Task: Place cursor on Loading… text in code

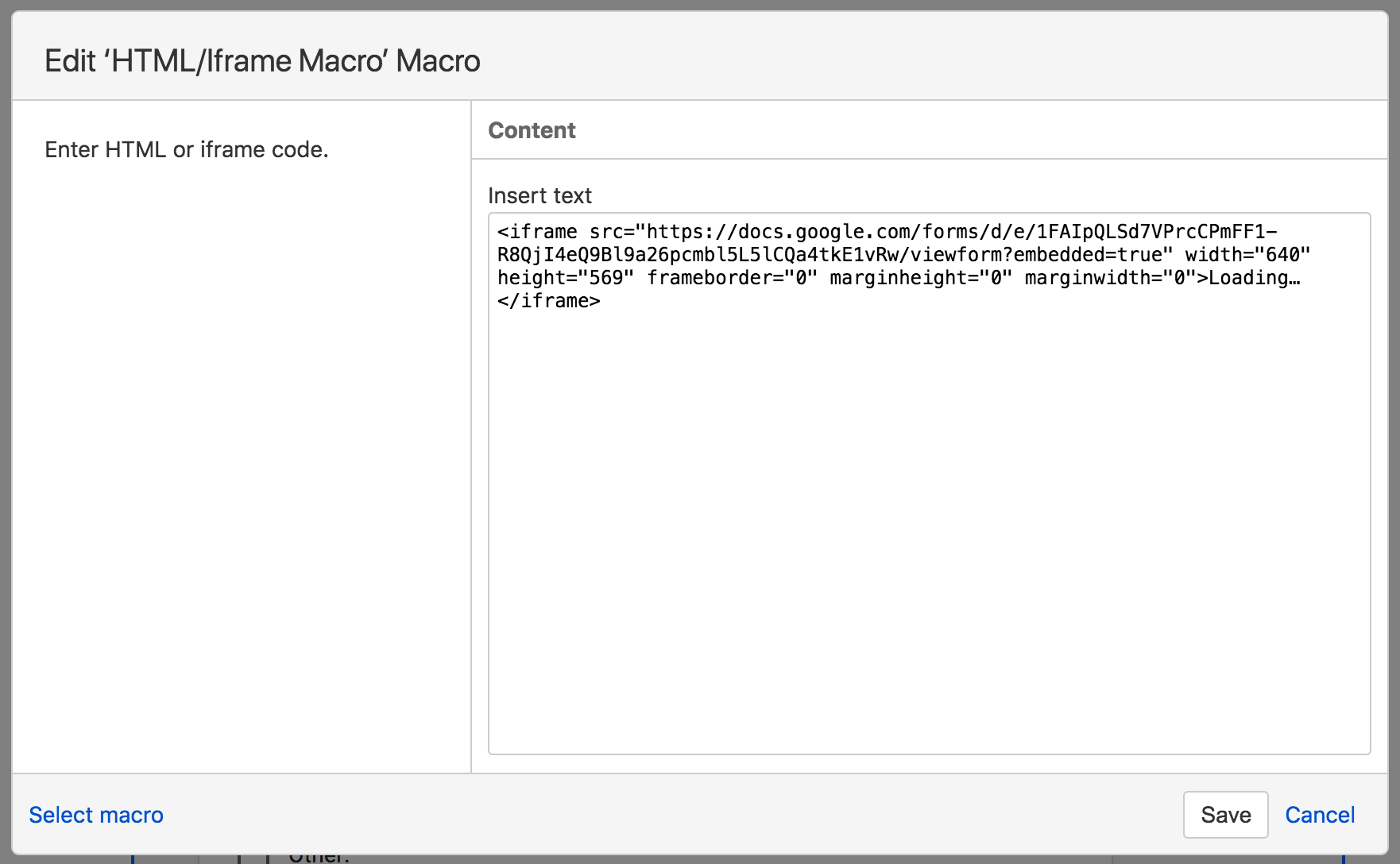Action: [x=1254, y=278]
